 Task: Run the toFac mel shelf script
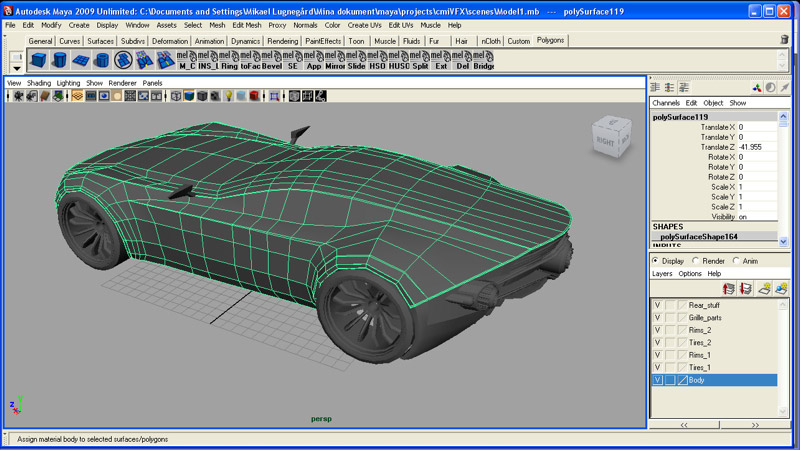click(250, 60)
